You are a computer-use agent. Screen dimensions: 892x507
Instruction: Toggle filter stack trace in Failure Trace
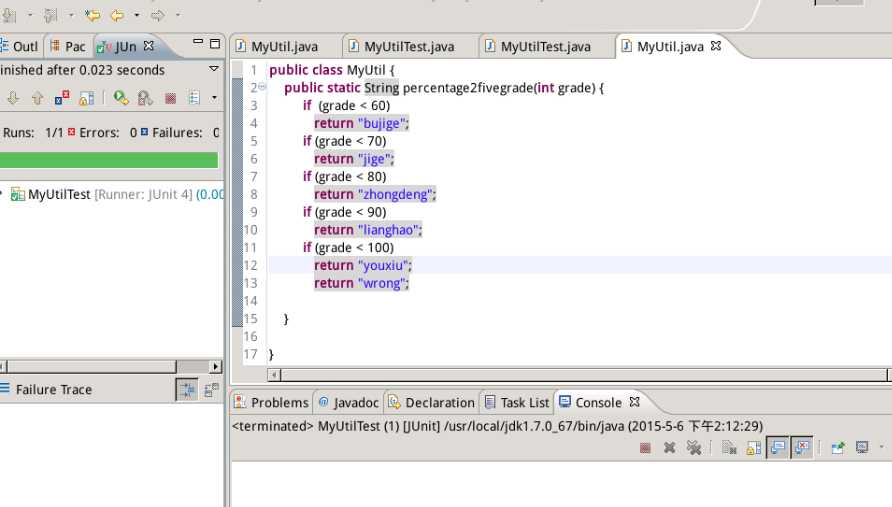pos(187,389)
